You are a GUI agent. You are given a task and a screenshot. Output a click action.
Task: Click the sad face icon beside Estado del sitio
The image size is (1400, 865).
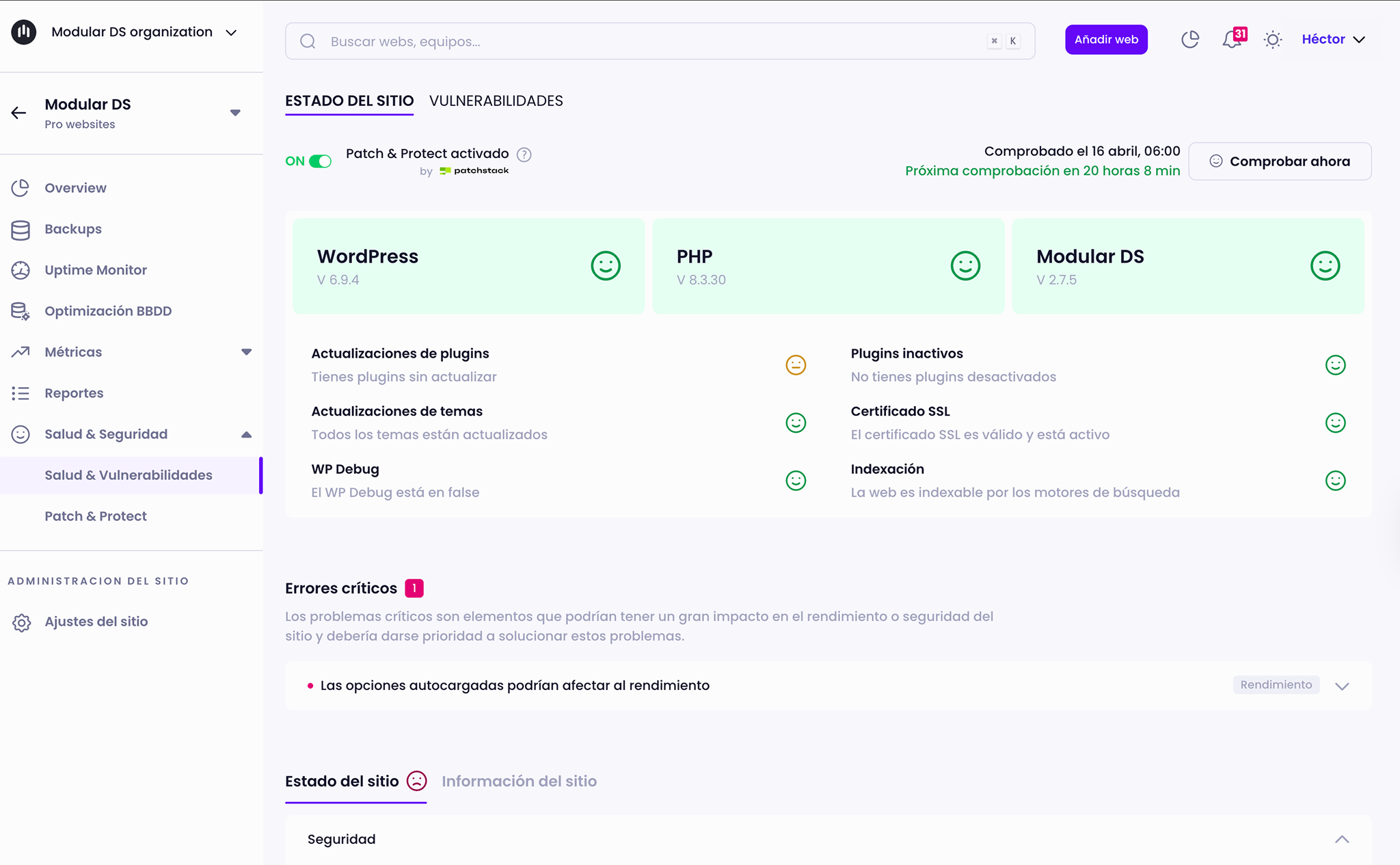[416, 781]
